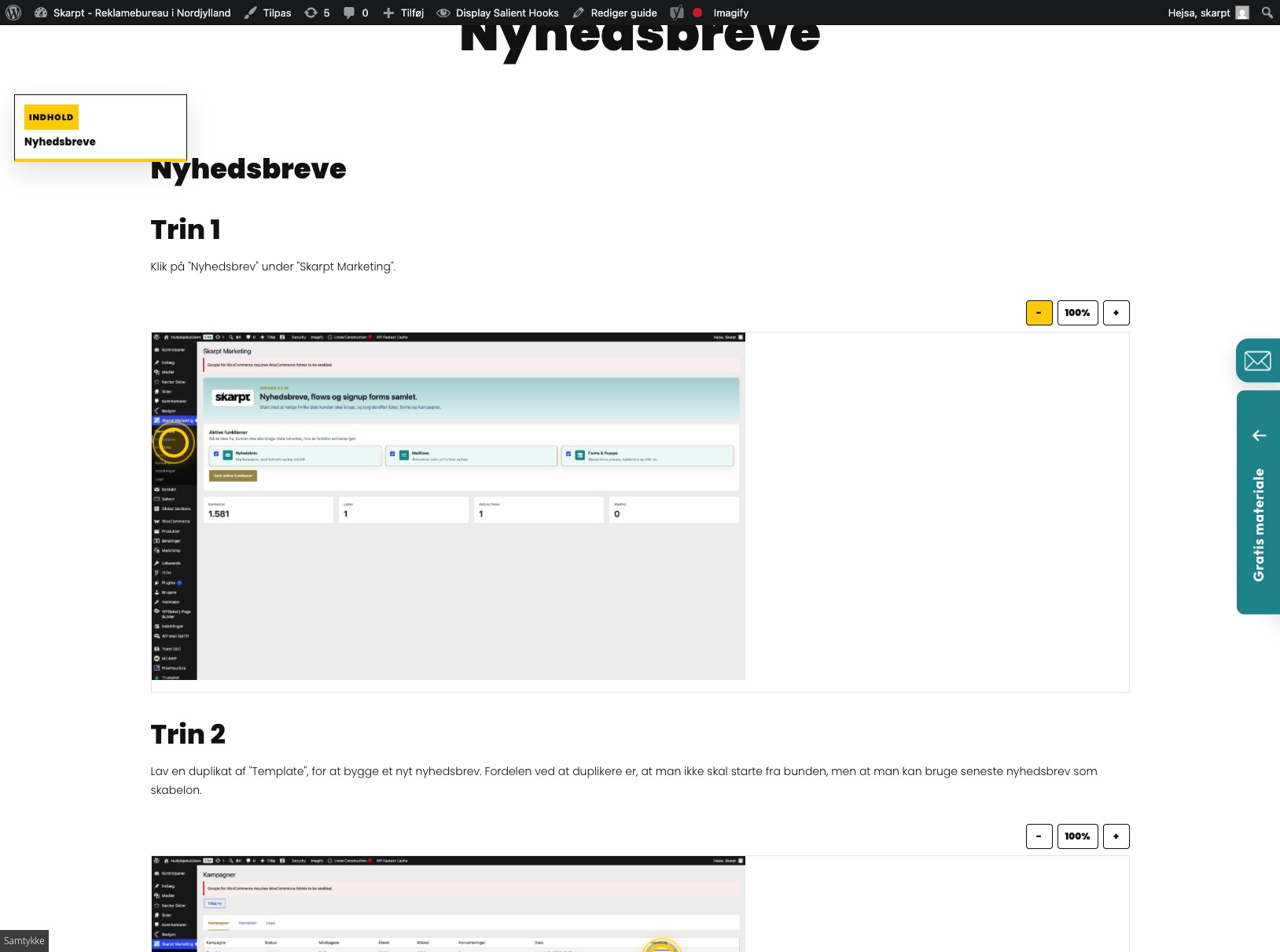
Task: Reset Trin 1 image zoom to 100%
Action: tap(1077, 313)
